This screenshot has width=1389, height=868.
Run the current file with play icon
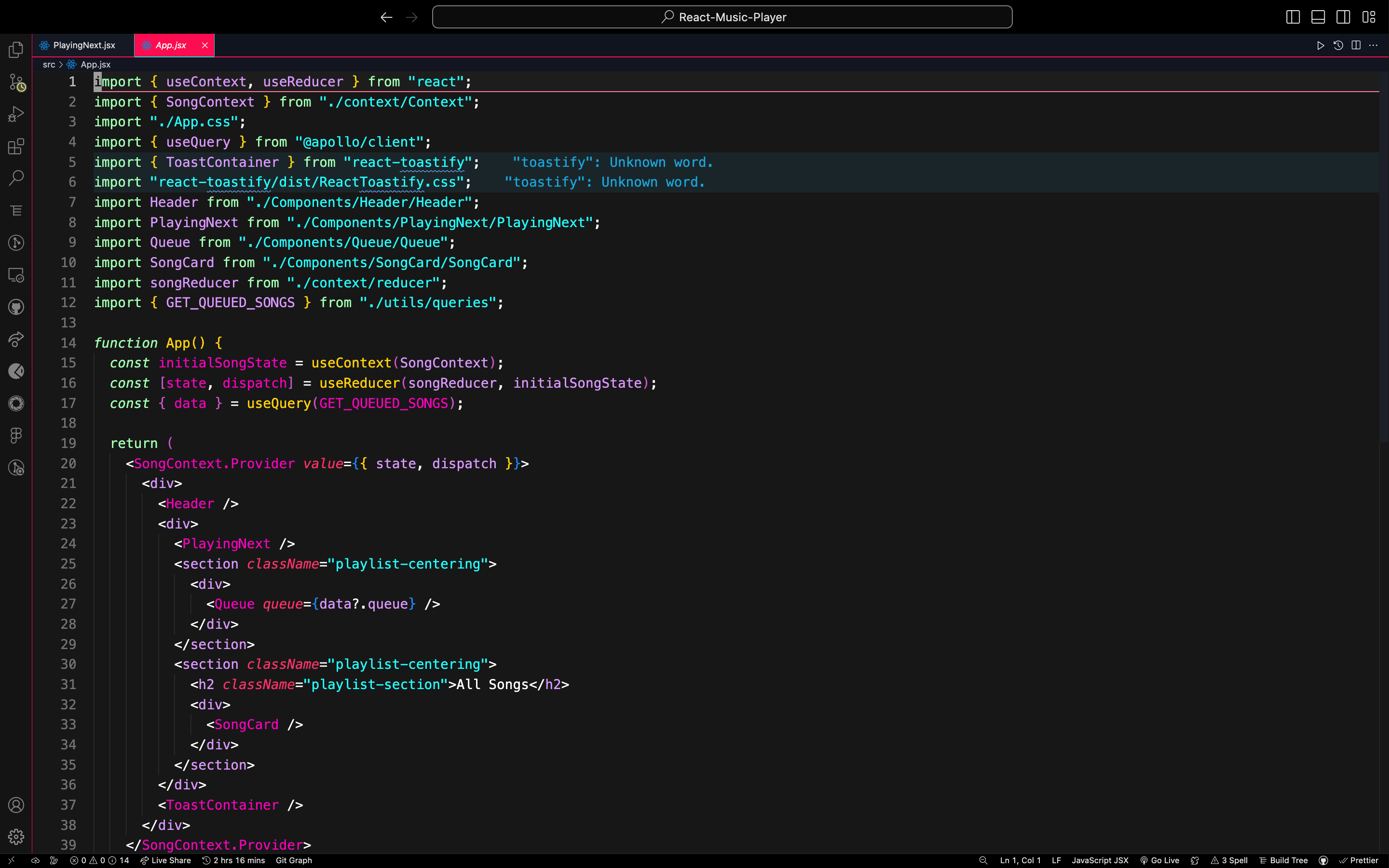[1320, 45]
